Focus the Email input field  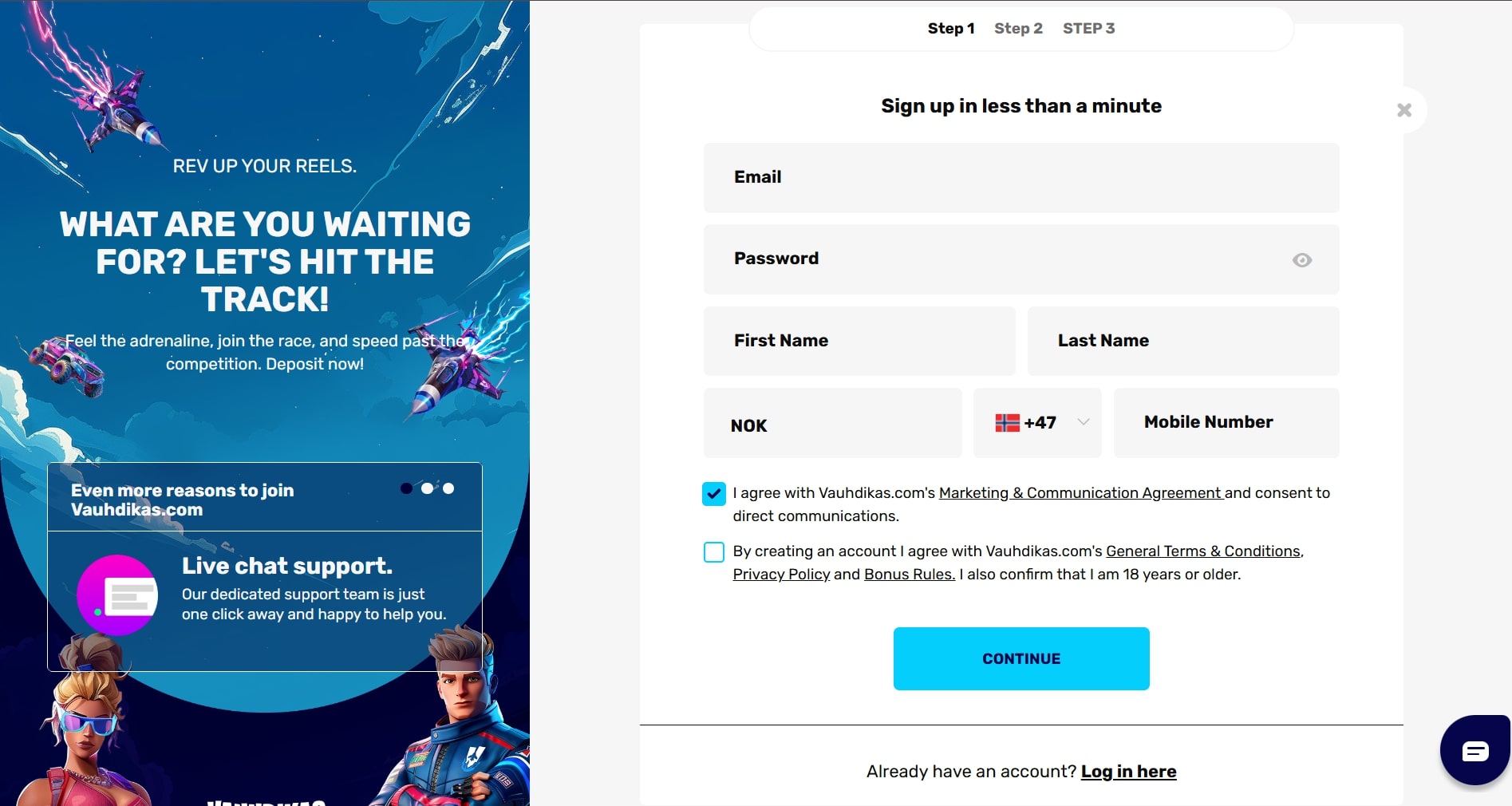click(x=1021, y=178)
